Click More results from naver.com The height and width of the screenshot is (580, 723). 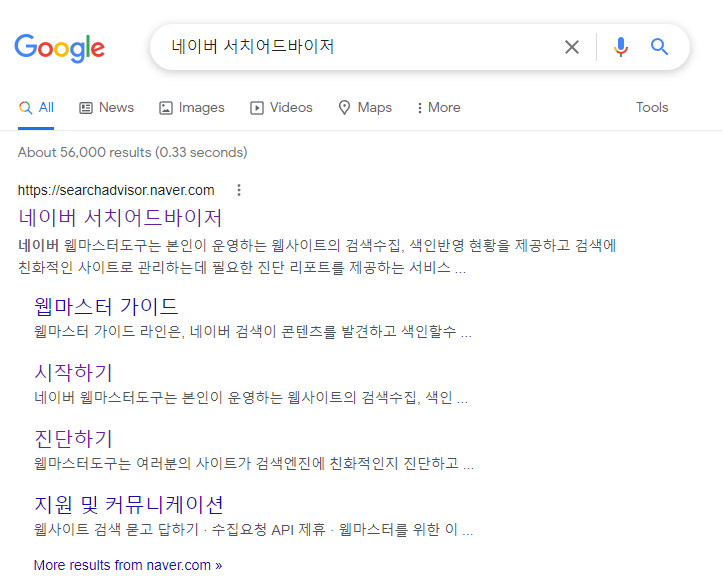[x=128, y=565]
